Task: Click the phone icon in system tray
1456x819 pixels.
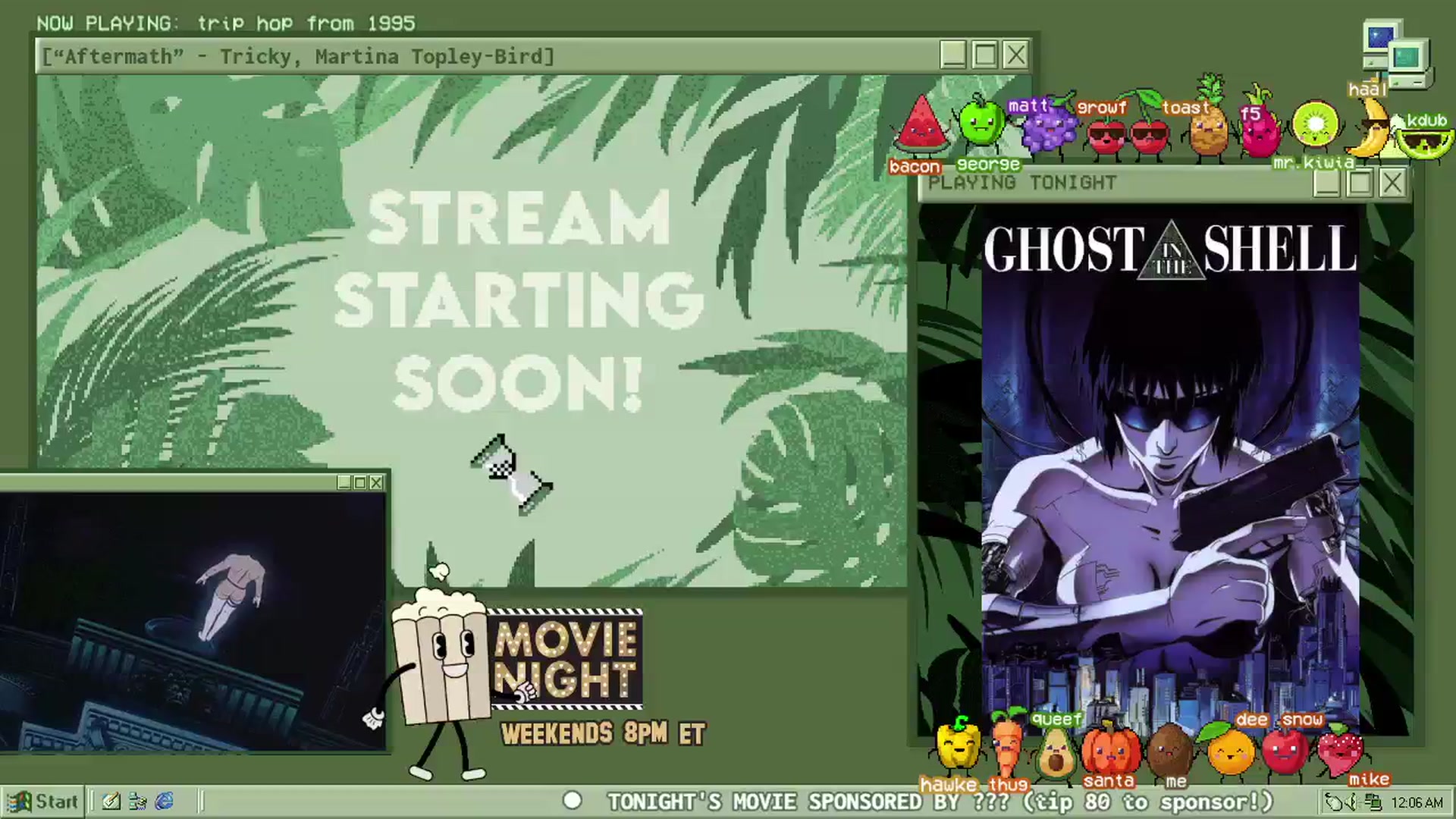Action: (x=1333, y=802)
